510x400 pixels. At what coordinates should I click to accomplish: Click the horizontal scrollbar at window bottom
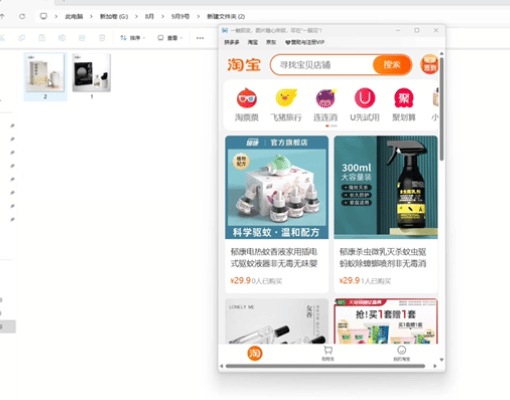(x=325, y=366)
